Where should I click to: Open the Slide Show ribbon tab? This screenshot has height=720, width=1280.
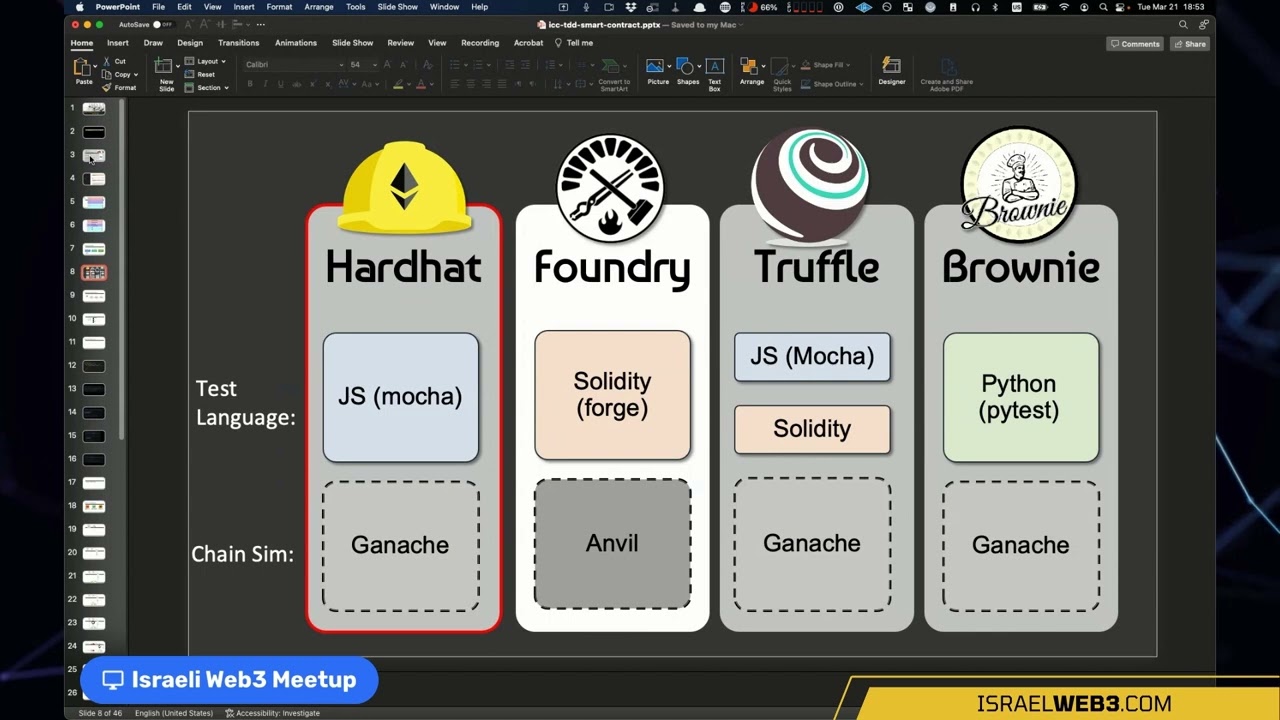(x=352, y=43)
